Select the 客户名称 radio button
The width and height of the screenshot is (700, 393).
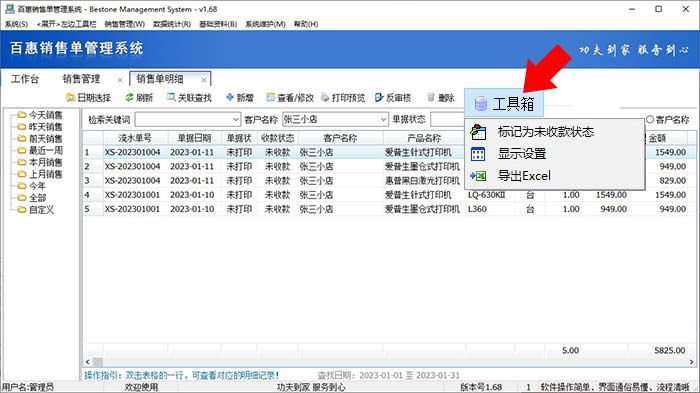650,119
